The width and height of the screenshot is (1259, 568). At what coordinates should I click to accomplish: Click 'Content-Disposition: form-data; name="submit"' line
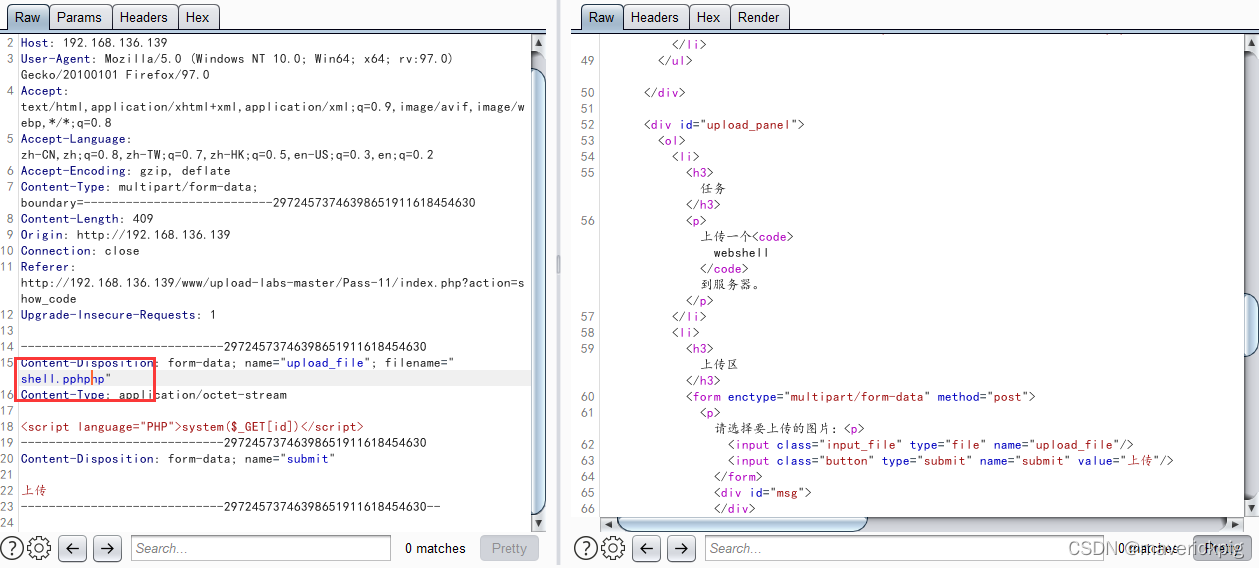(x=177, y=459)
